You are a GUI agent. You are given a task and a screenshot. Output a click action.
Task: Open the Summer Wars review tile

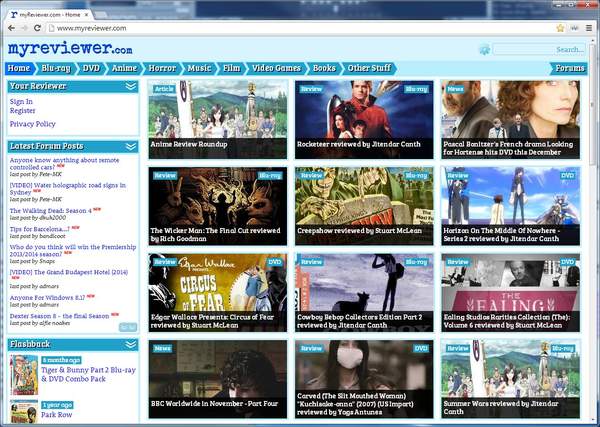[x=510, y=379]
